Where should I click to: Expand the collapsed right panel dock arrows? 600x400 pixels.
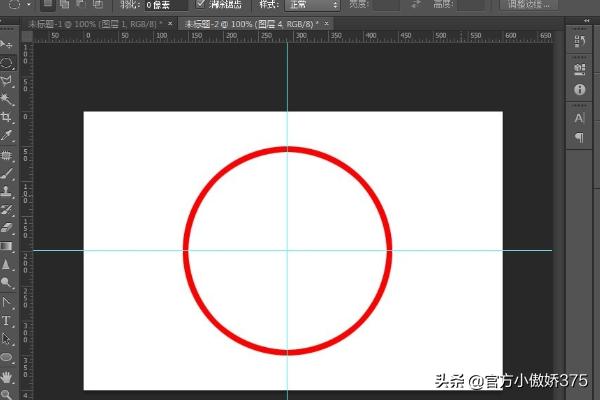587,21
